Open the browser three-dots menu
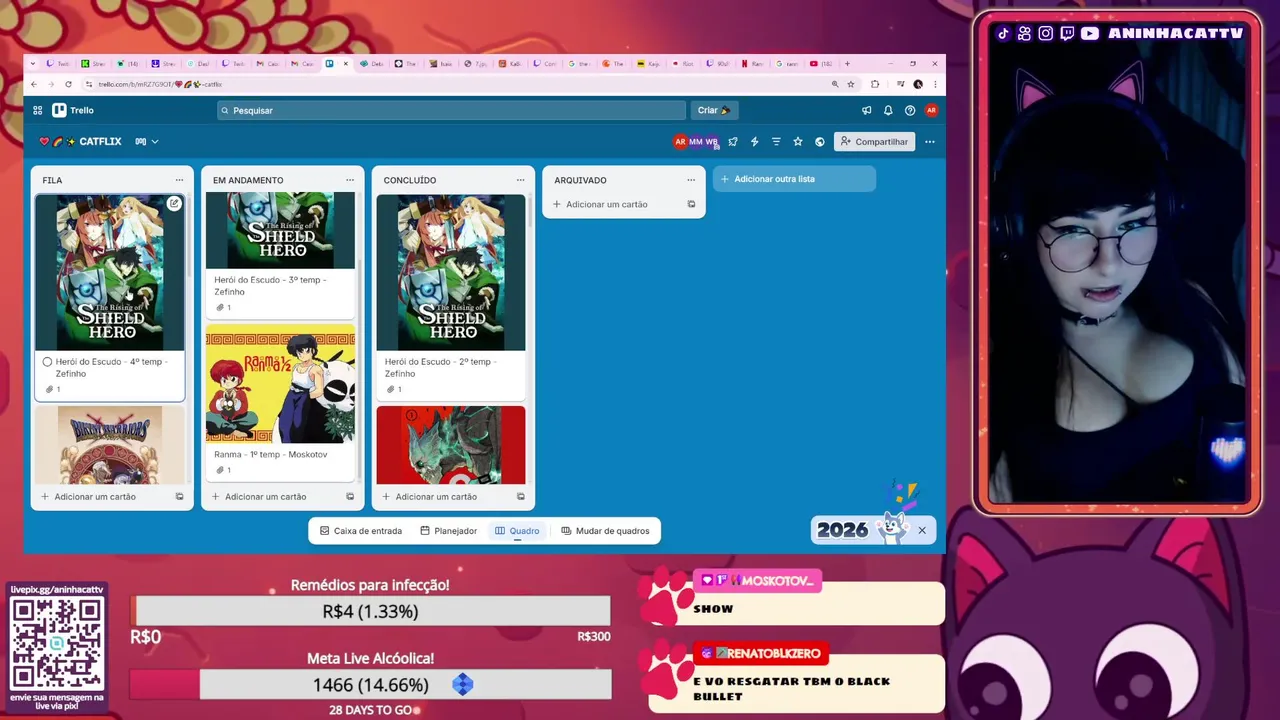1280x720 pixels. pos(935,84)
